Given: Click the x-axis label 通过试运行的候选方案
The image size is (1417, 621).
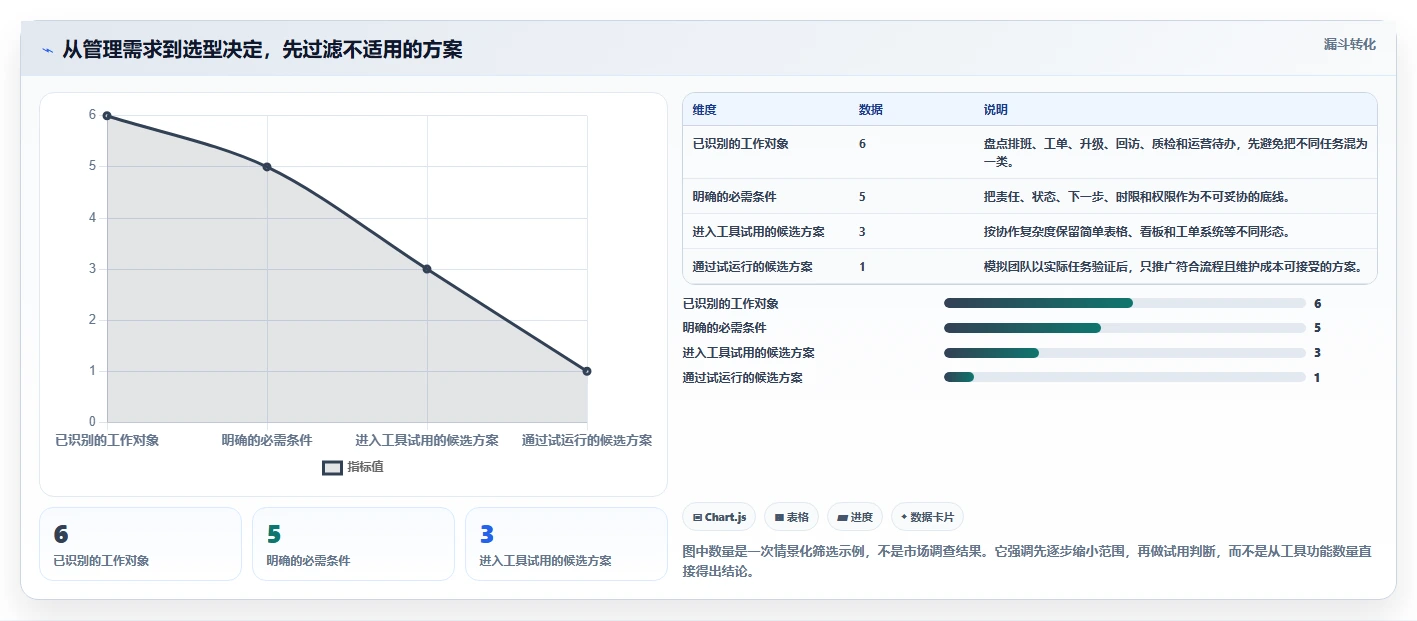Looking at the screenshot, I should click(587, 440).
